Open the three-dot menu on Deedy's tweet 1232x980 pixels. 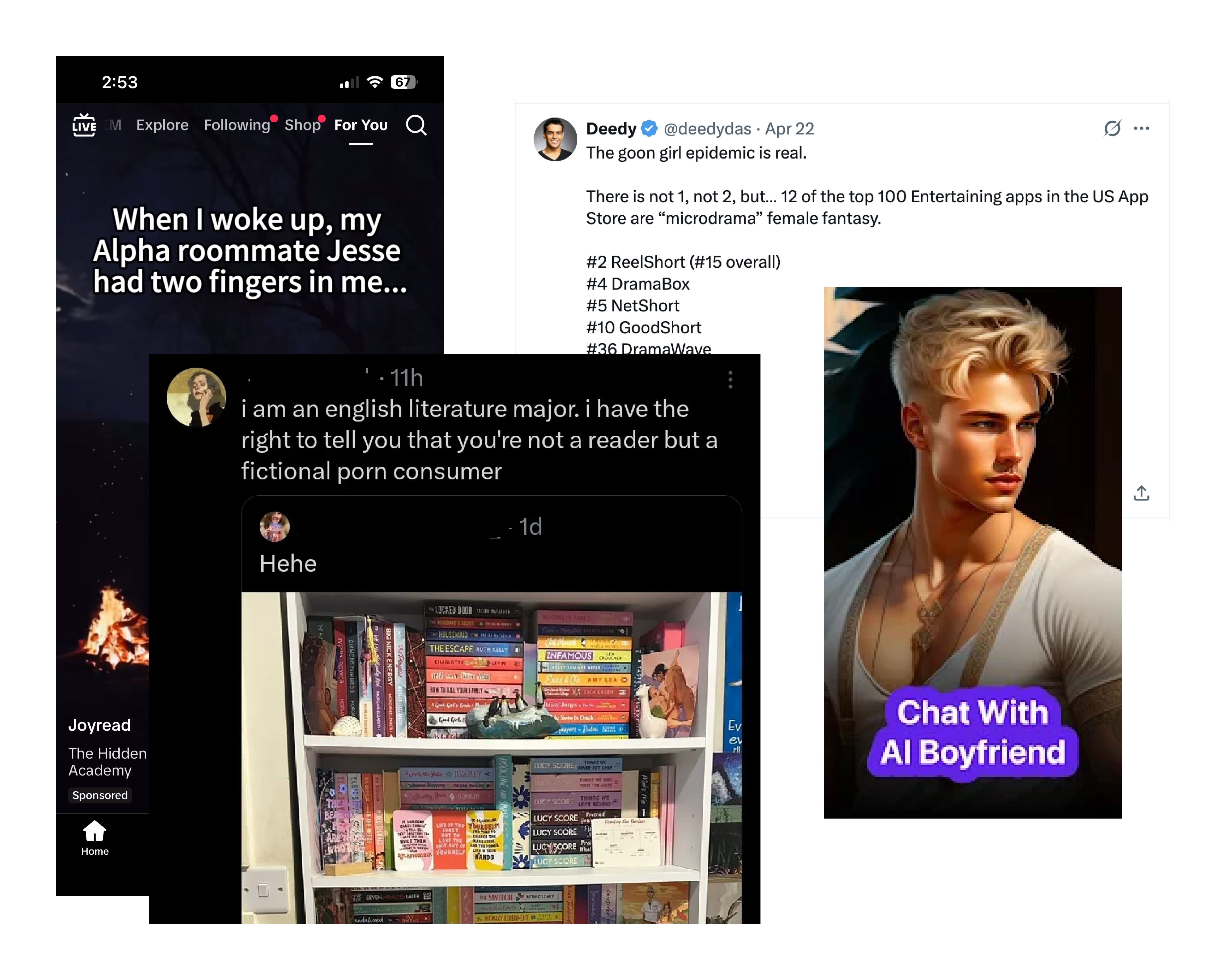click(1141, 128)
